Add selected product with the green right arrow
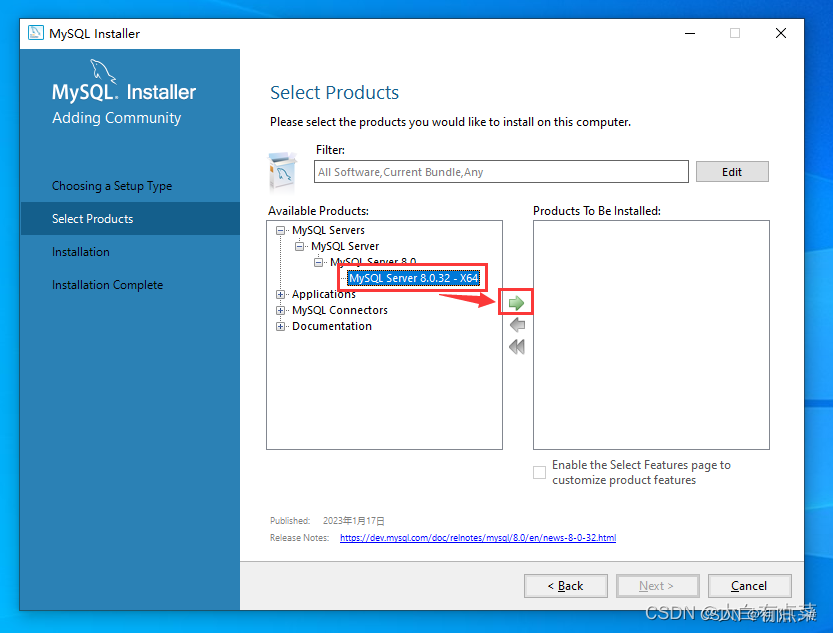This screenshot has height=633, width=833. [x=516, y=303]
